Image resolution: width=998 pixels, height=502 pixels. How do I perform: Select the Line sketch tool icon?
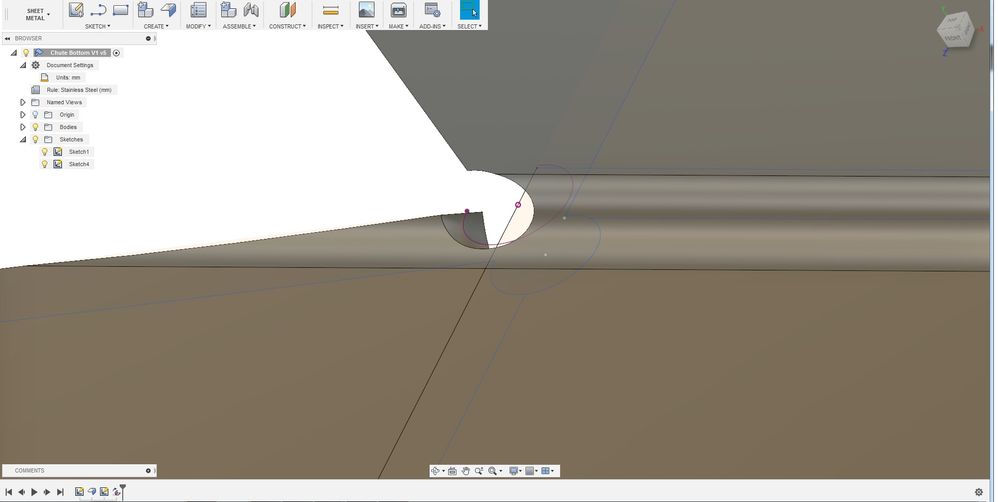98,10
